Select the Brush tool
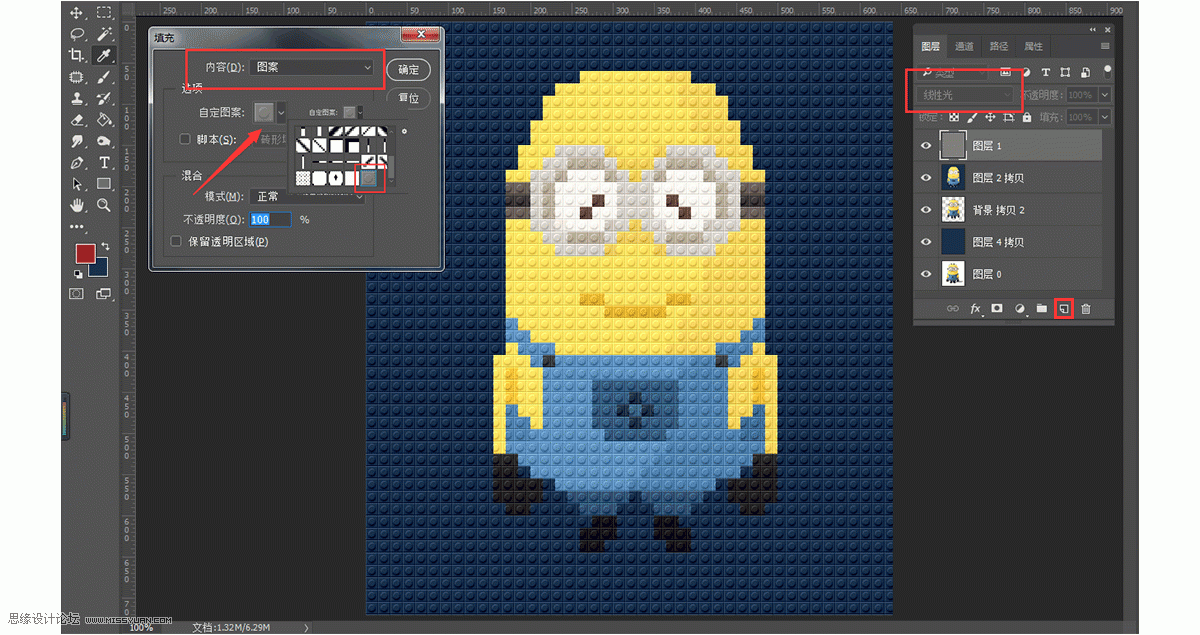The width and height of the screenshot is (1200, 635). pos(104,77)
